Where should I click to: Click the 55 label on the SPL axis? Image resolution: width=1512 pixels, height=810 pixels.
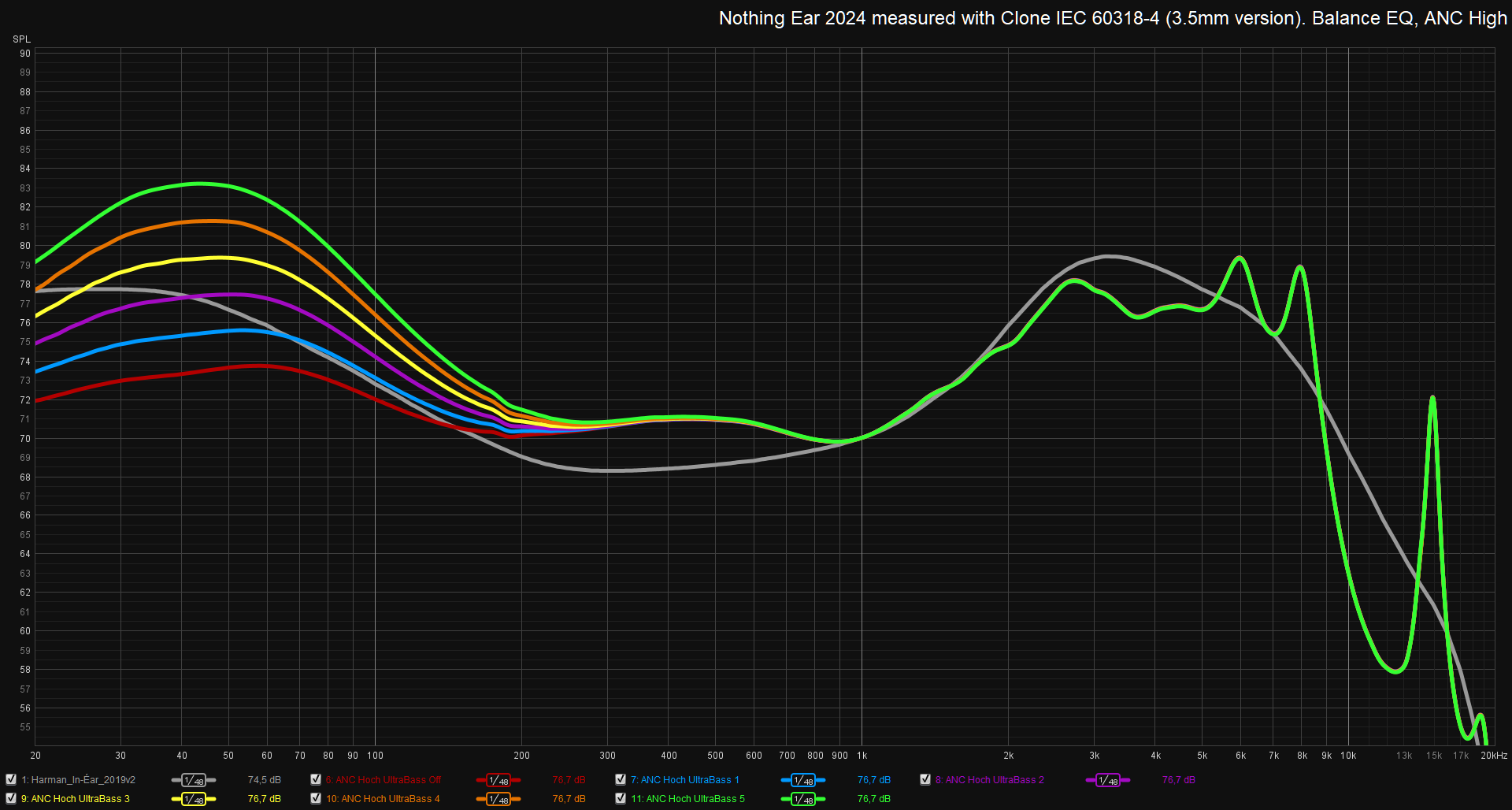[x=25, y=727]
